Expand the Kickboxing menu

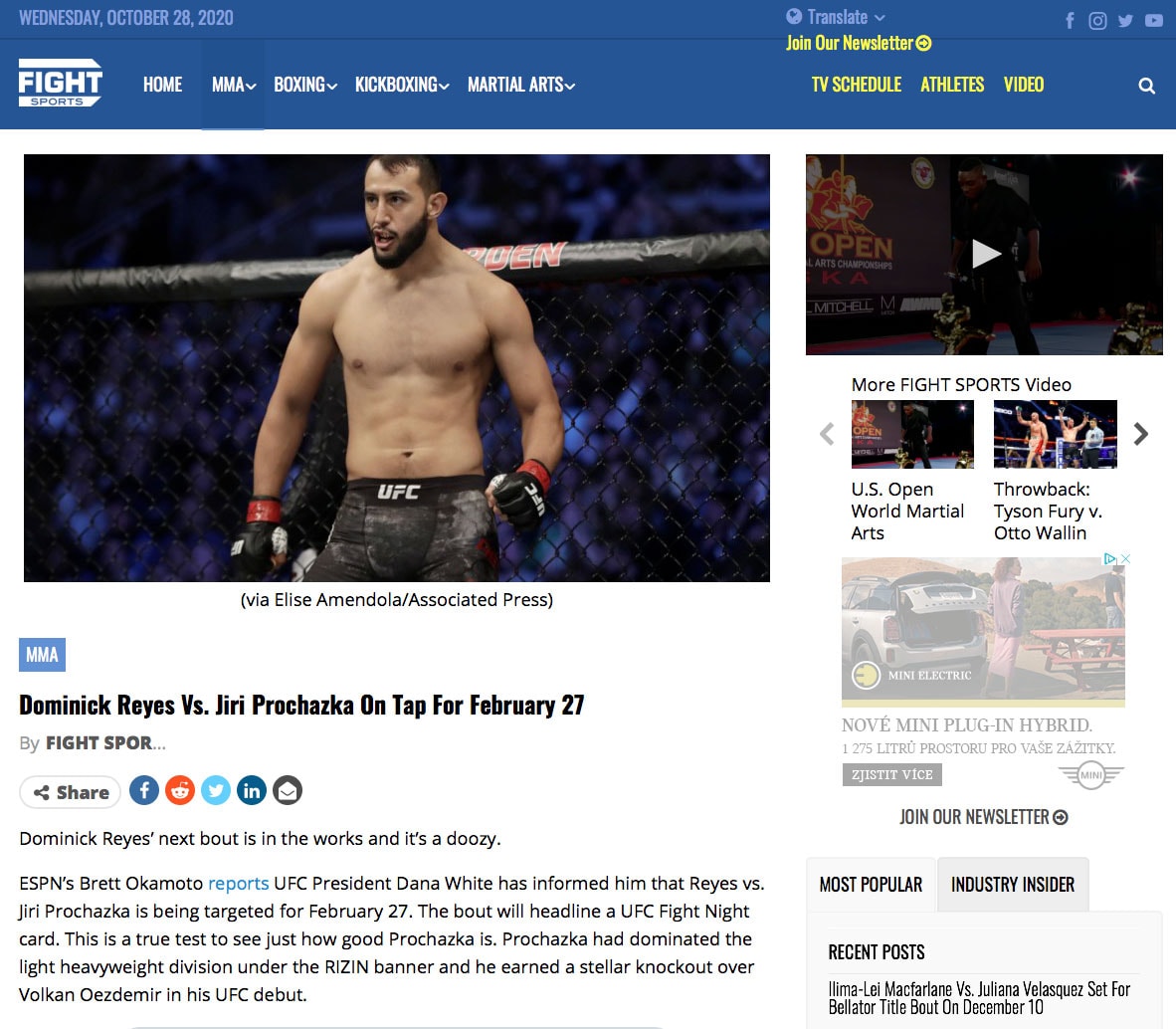(x=402, y=85)
